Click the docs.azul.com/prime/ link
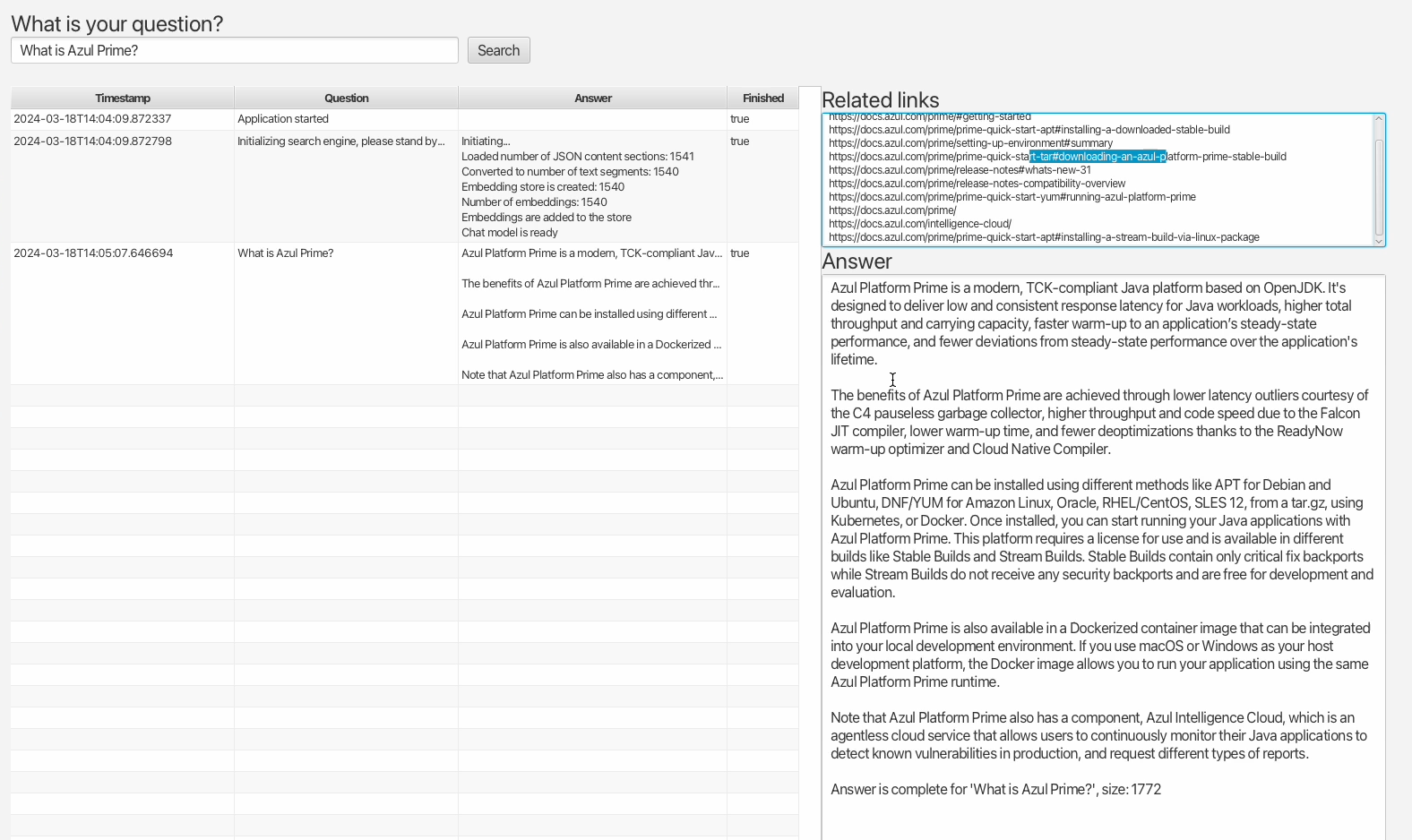Screen dimensions: 1412x840 (x=892, y=210)
